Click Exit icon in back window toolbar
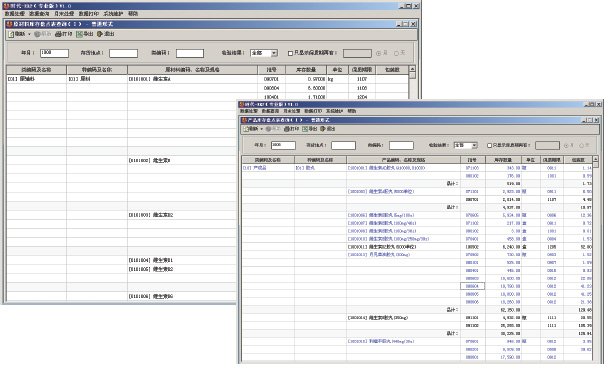Viewport: 604px width, 369px height. tap(100, 34)
